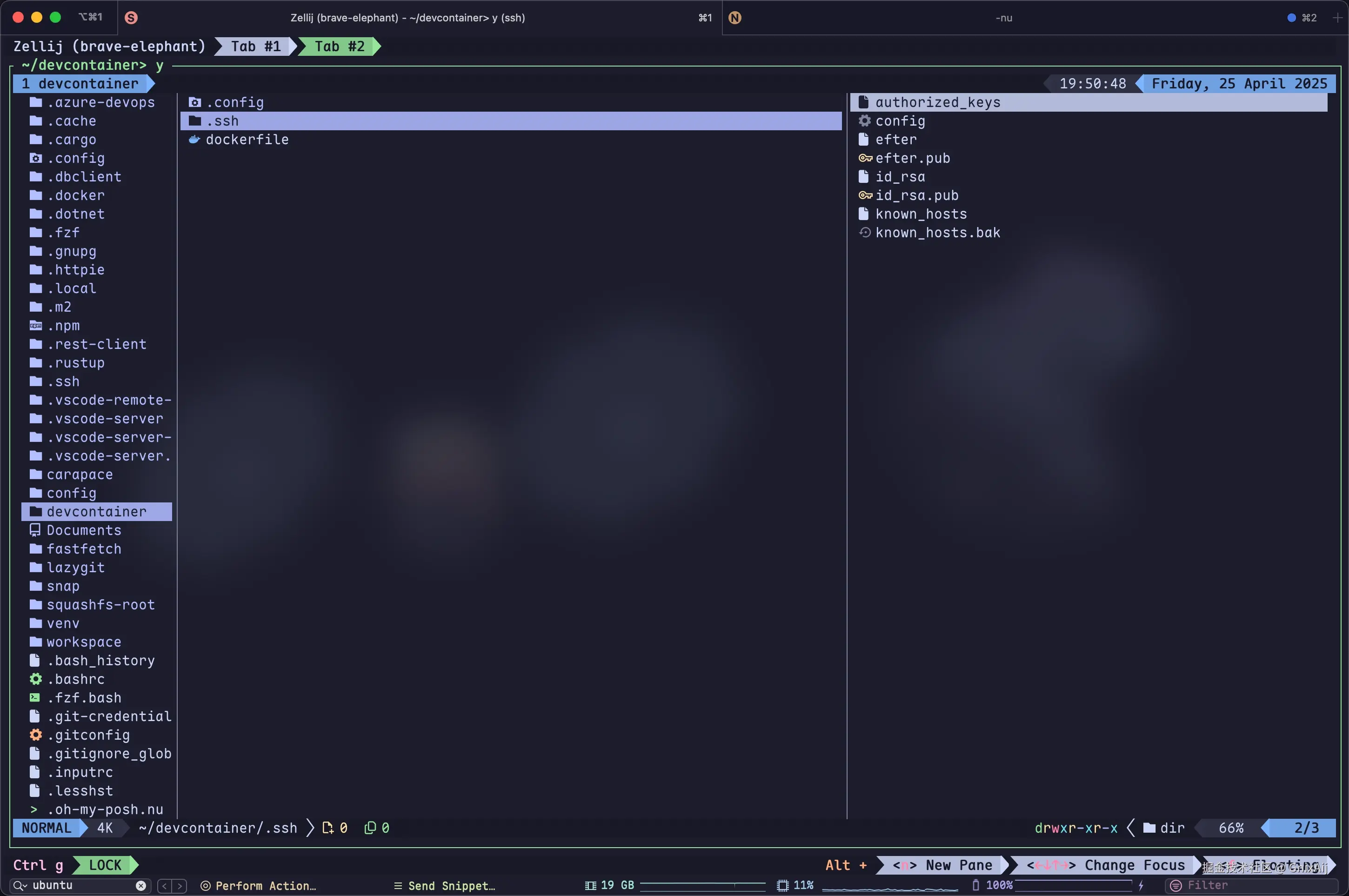Screen dimensions: 1349x896
Task: Open the search options dropdown magnifier
Action: click(20, 886)
